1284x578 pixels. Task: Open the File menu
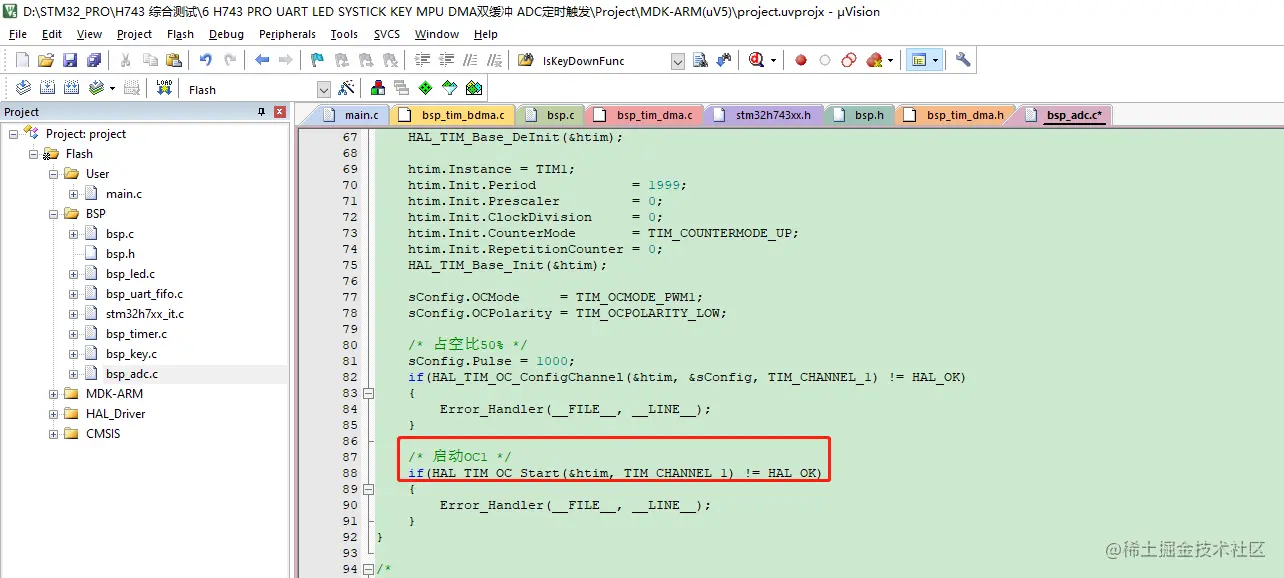click(x=18, y=34)
